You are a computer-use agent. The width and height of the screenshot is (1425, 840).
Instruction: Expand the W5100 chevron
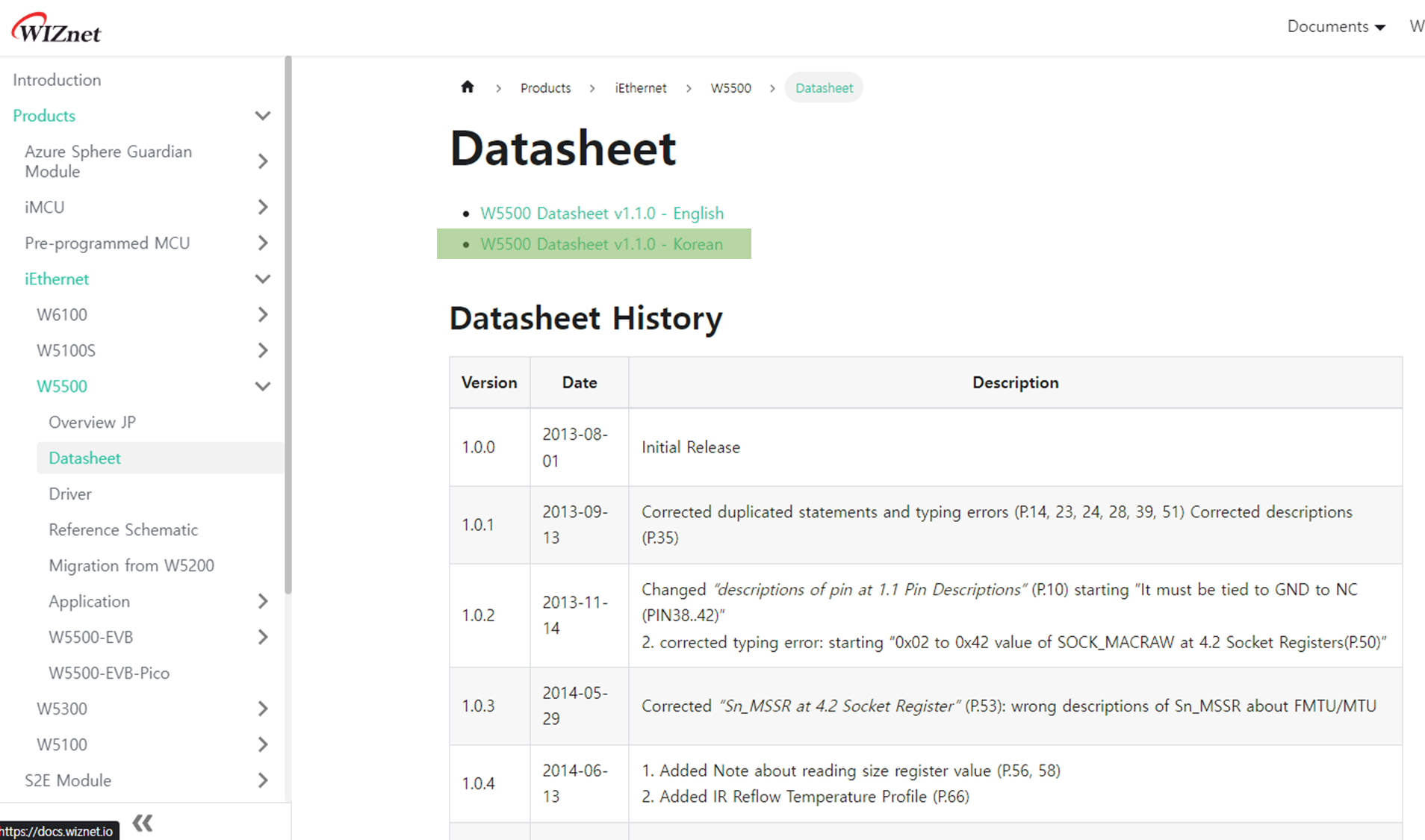tap(263, 744)
